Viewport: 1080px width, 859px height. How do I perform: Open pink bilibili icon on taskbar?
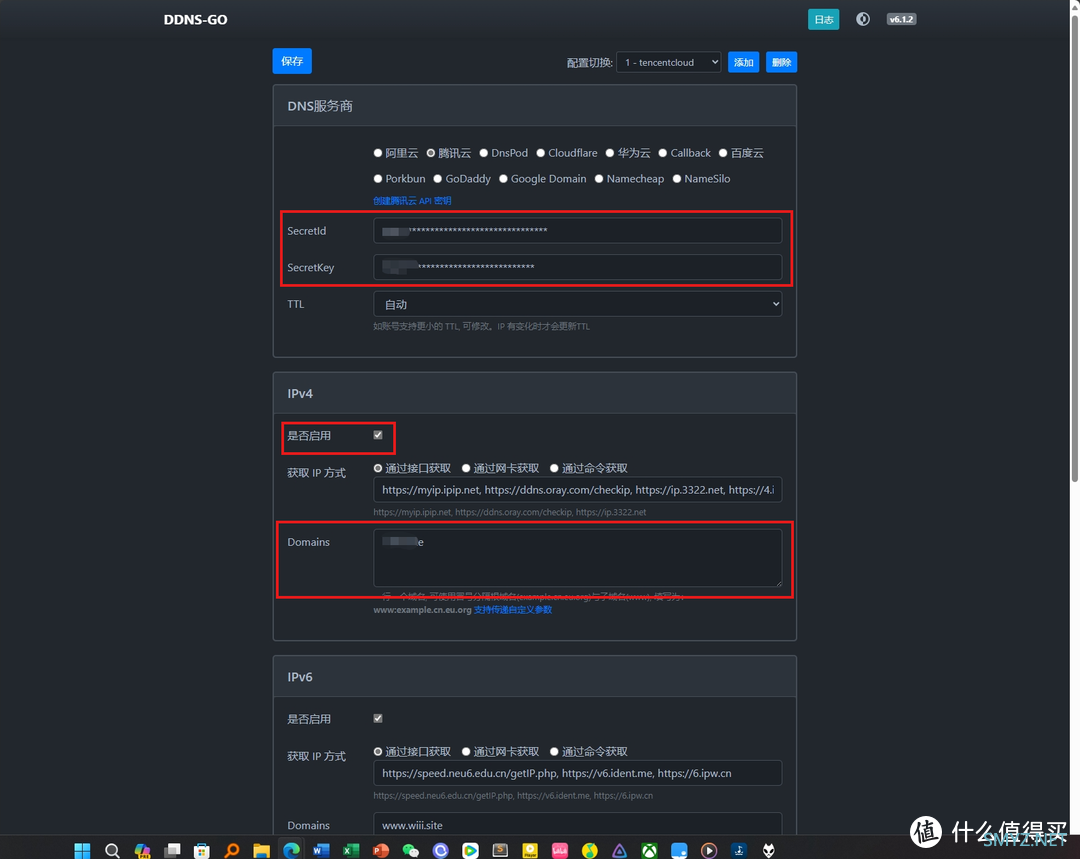[560, 850]
